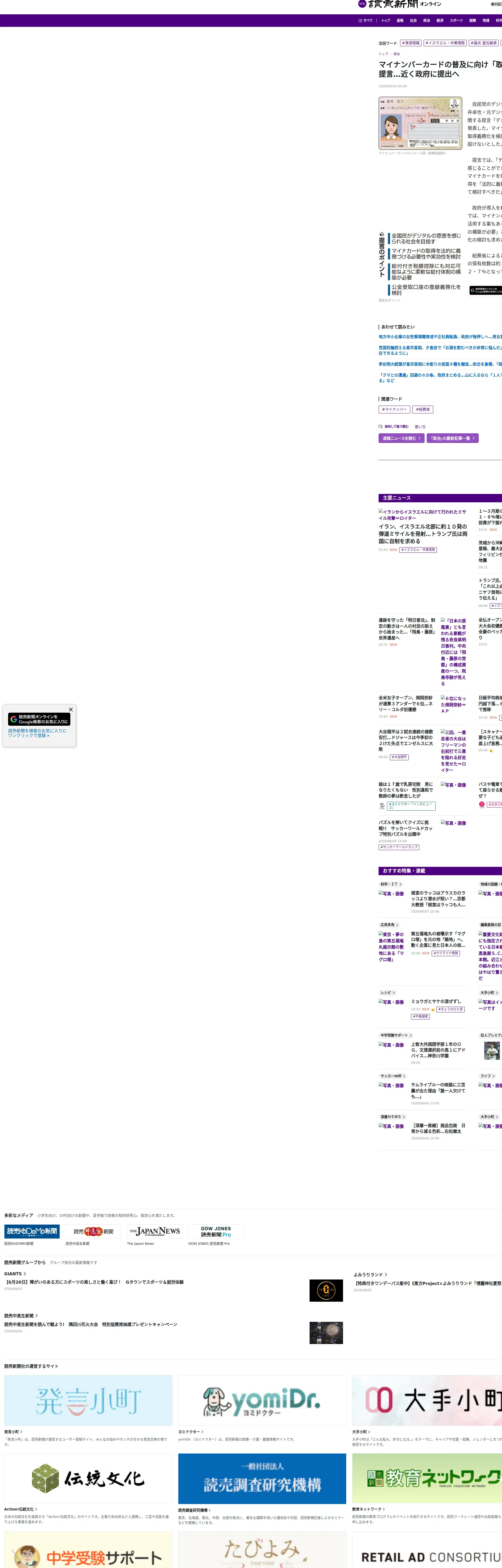Image resolution: width=502 pixels, height=1568 pixels.
Task: Open the レシピ section chevron link
Action: (387, 993)
